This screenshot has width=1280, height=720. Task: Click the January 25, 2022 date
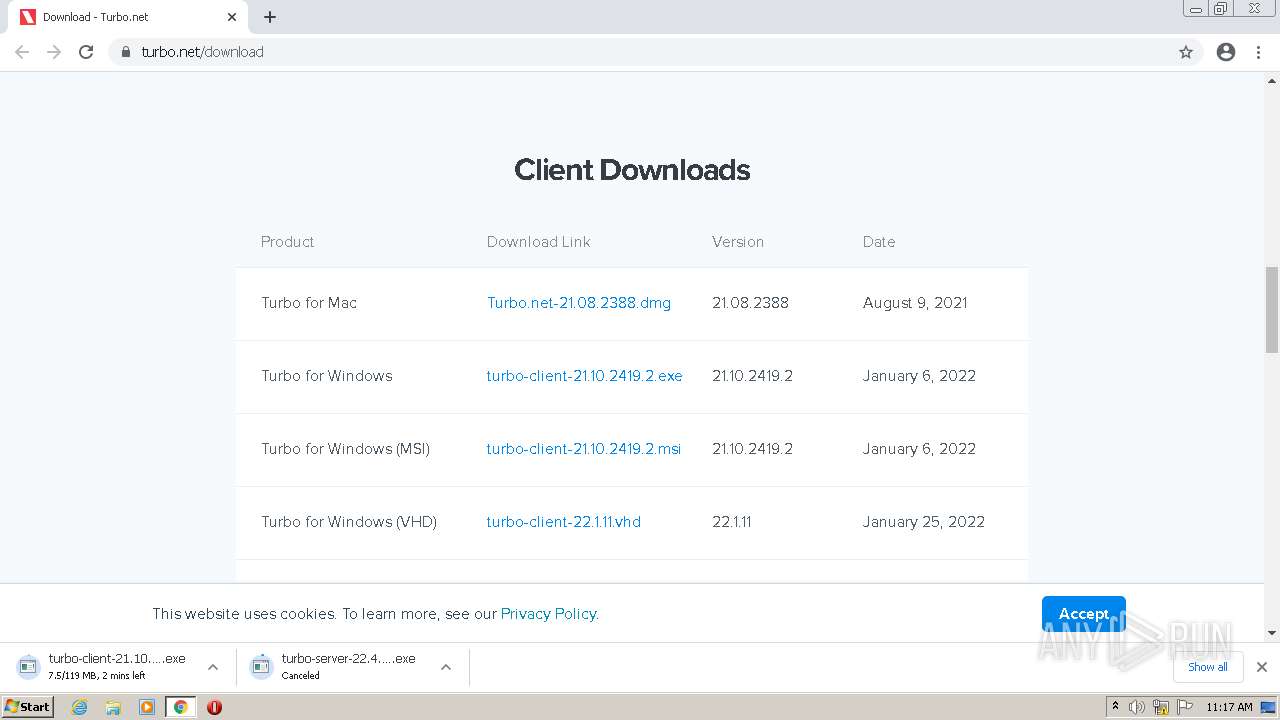click(924, 522)
